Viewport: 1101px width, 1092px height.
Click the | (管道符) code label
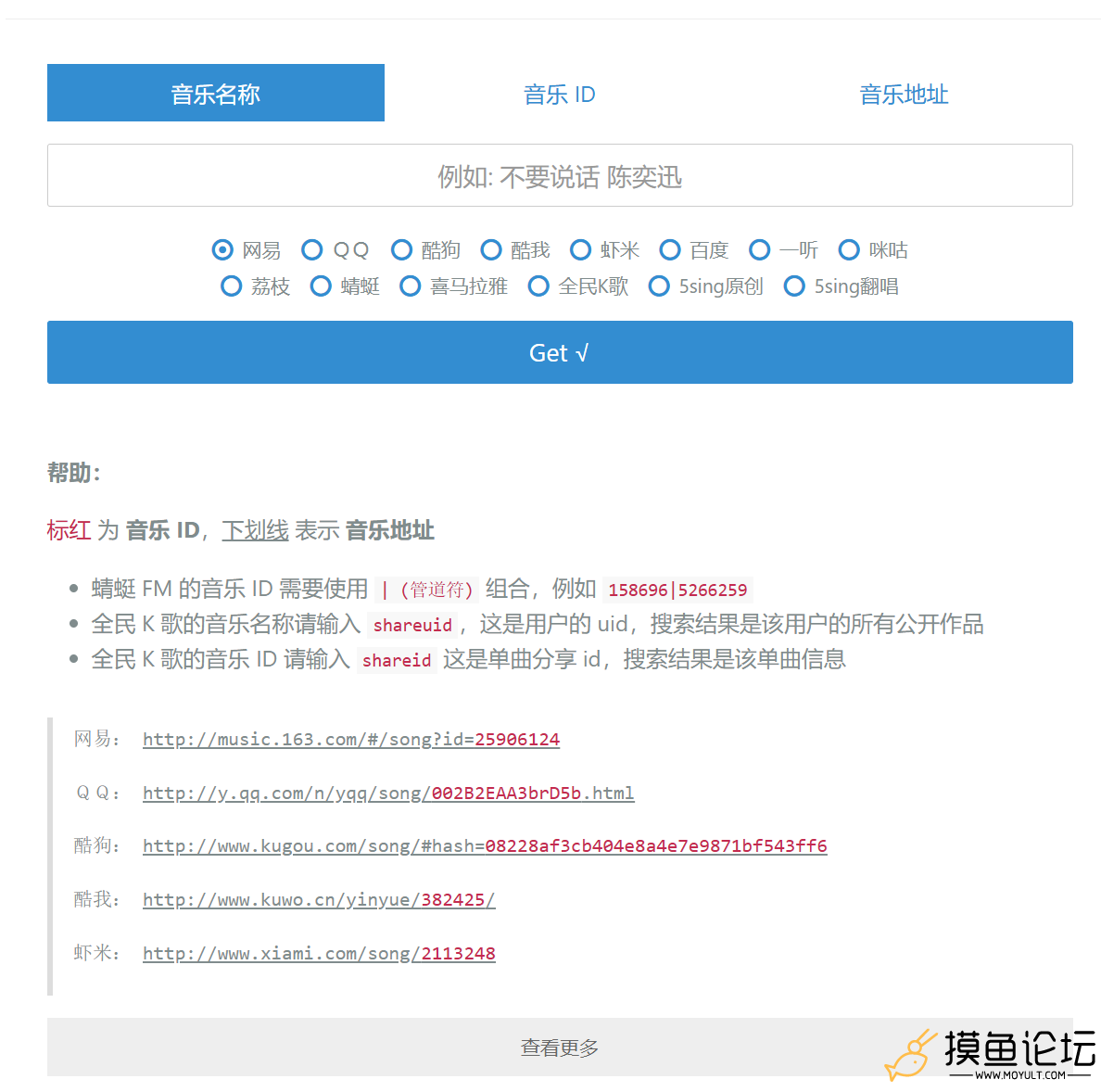427,590
